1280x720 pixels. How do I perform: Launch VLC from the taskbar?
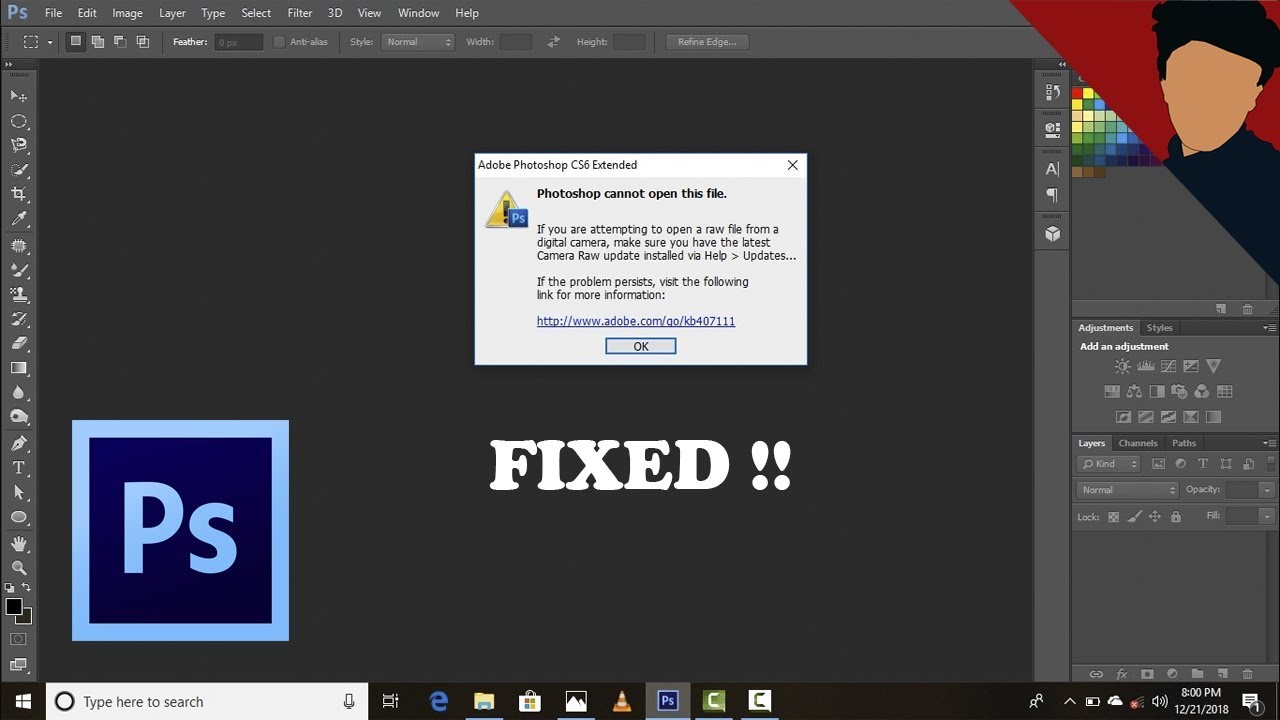(621, 701)
